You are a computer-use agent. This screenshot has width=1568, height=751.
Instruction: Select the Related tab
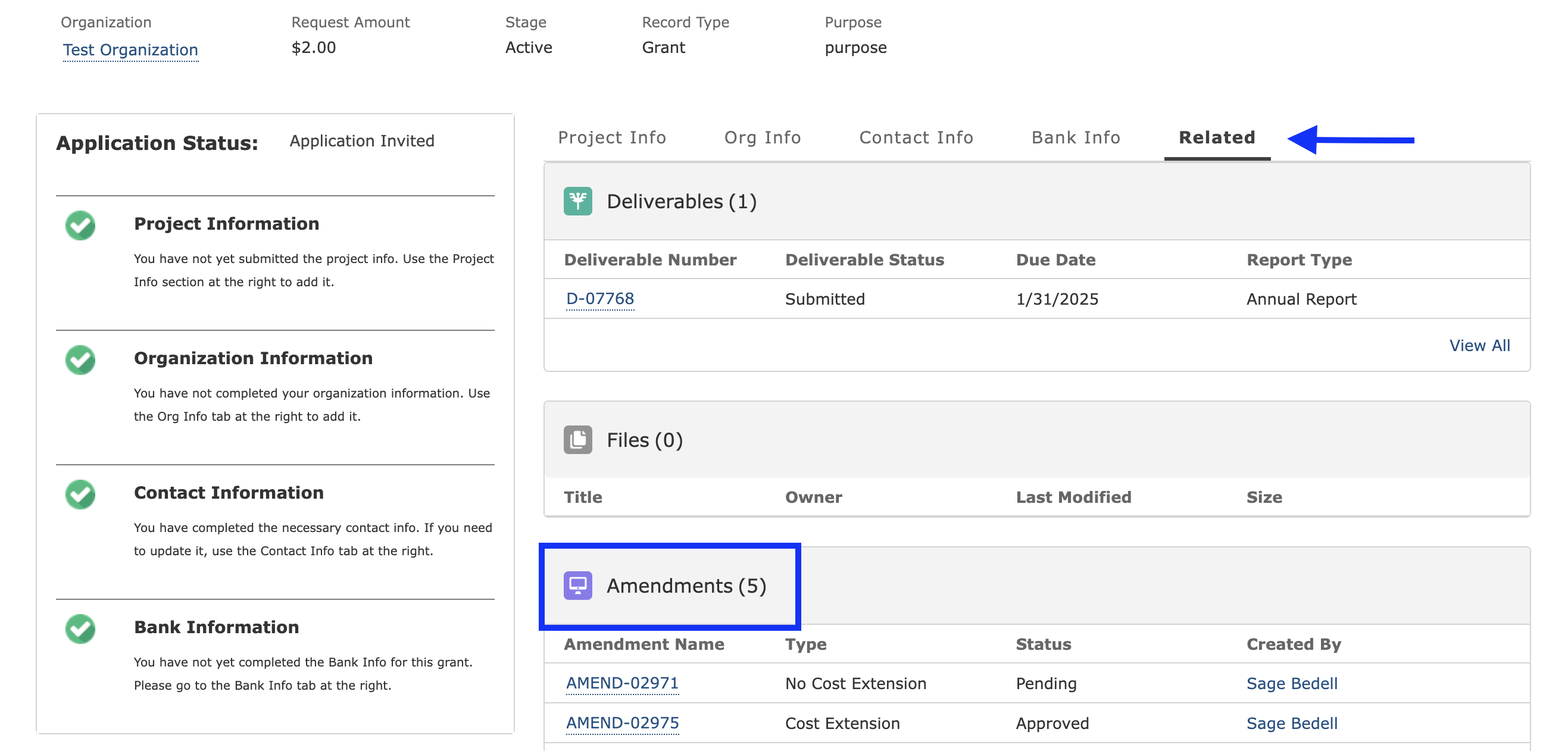1217,138
